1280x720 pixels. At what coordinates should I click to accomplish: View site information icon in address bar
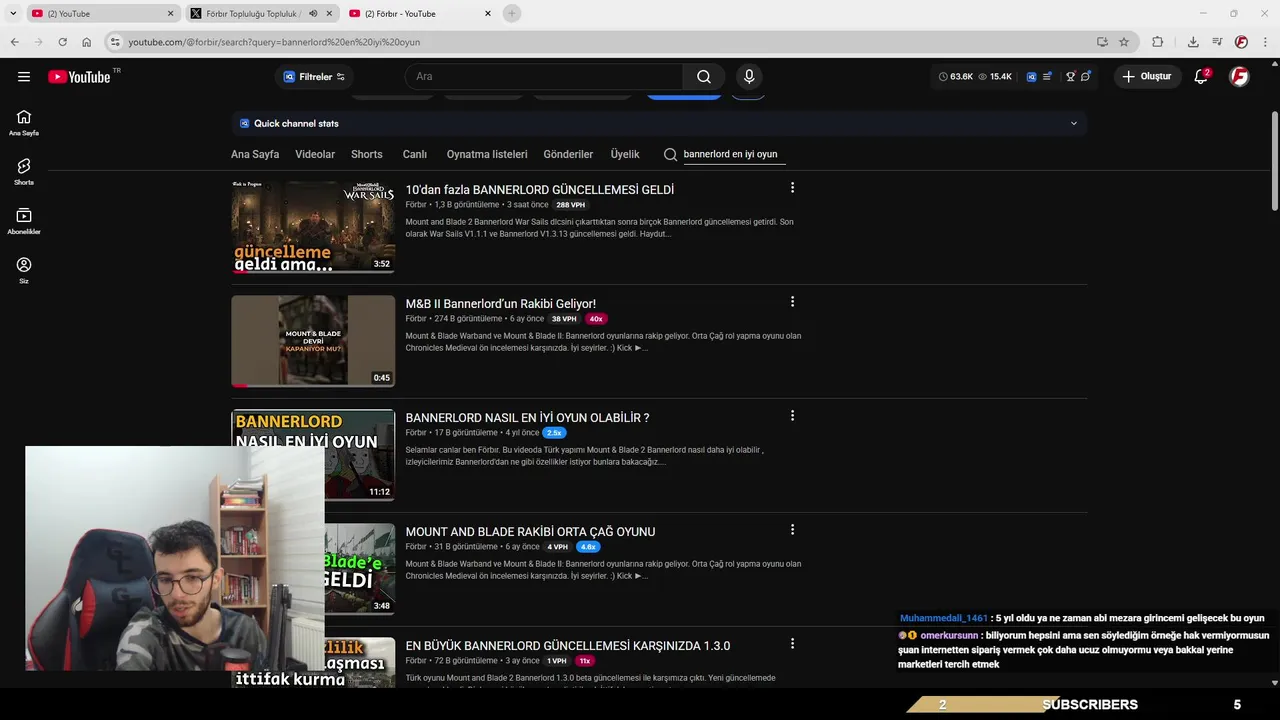(115, 42)
